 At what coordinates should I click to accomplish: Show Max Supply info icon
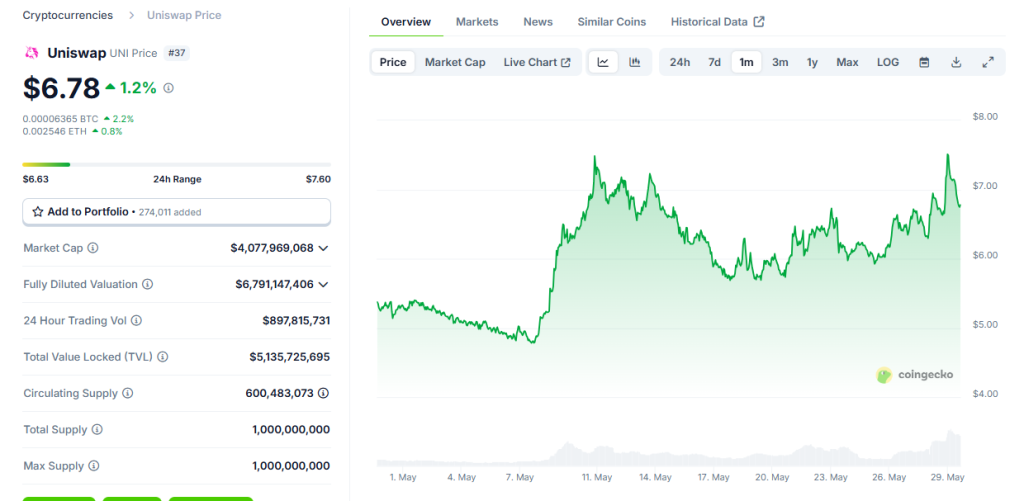click(x=94, y=466)
